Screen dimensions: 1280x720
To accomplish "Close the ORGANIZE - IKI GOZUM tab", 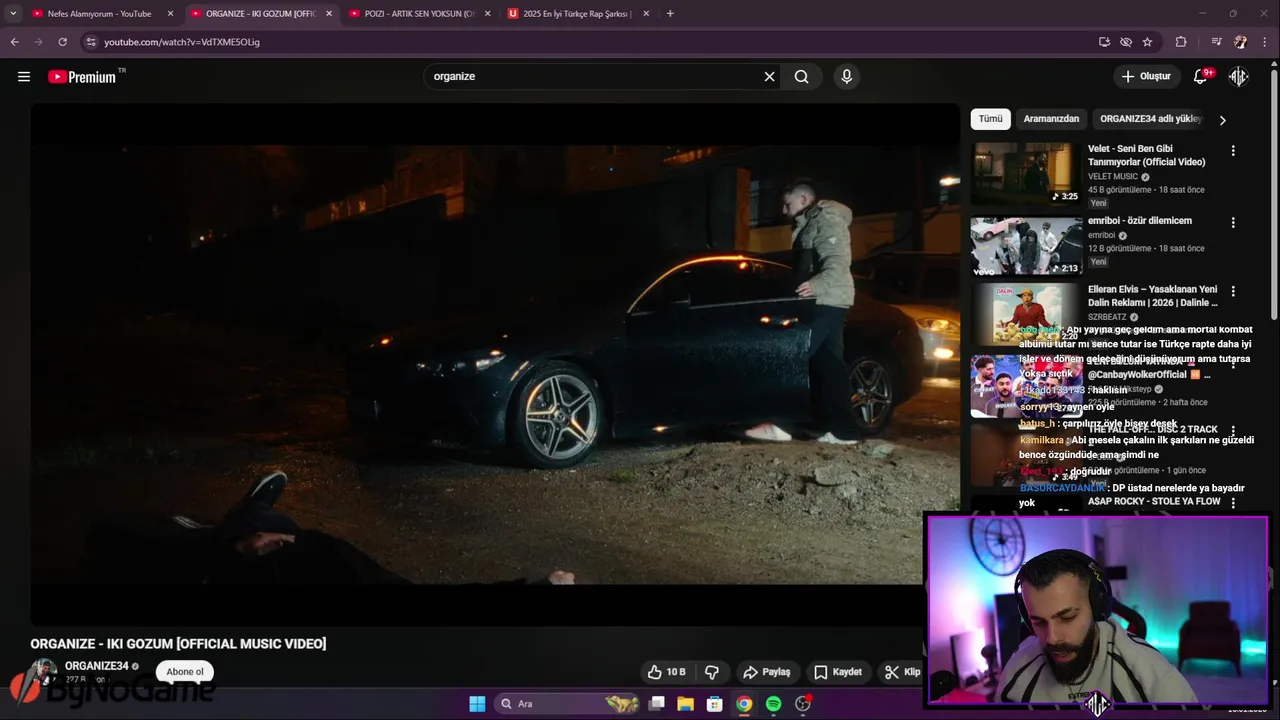I will tap(329, 14).
